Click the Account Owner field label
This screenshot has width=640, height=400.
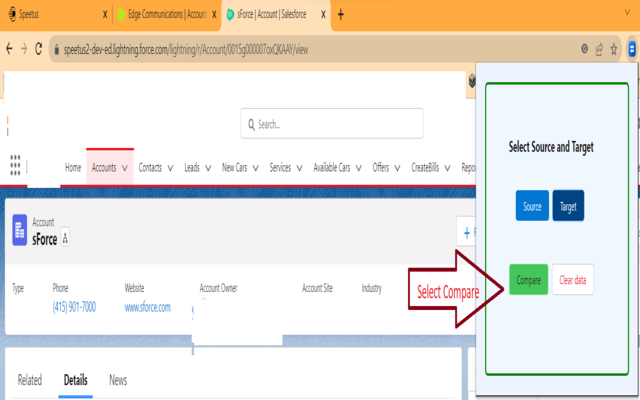pyautogui.click(x=218, y=288)
